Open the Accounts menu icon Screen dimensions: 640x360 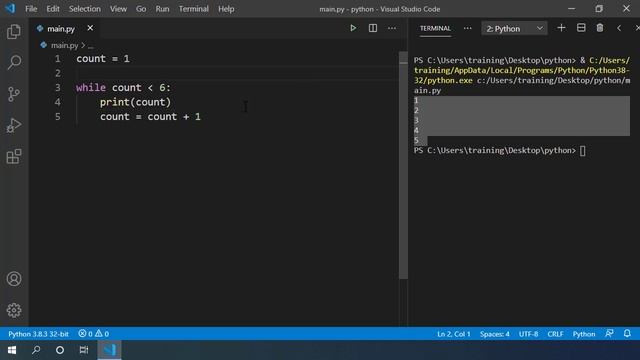point(14,279)
